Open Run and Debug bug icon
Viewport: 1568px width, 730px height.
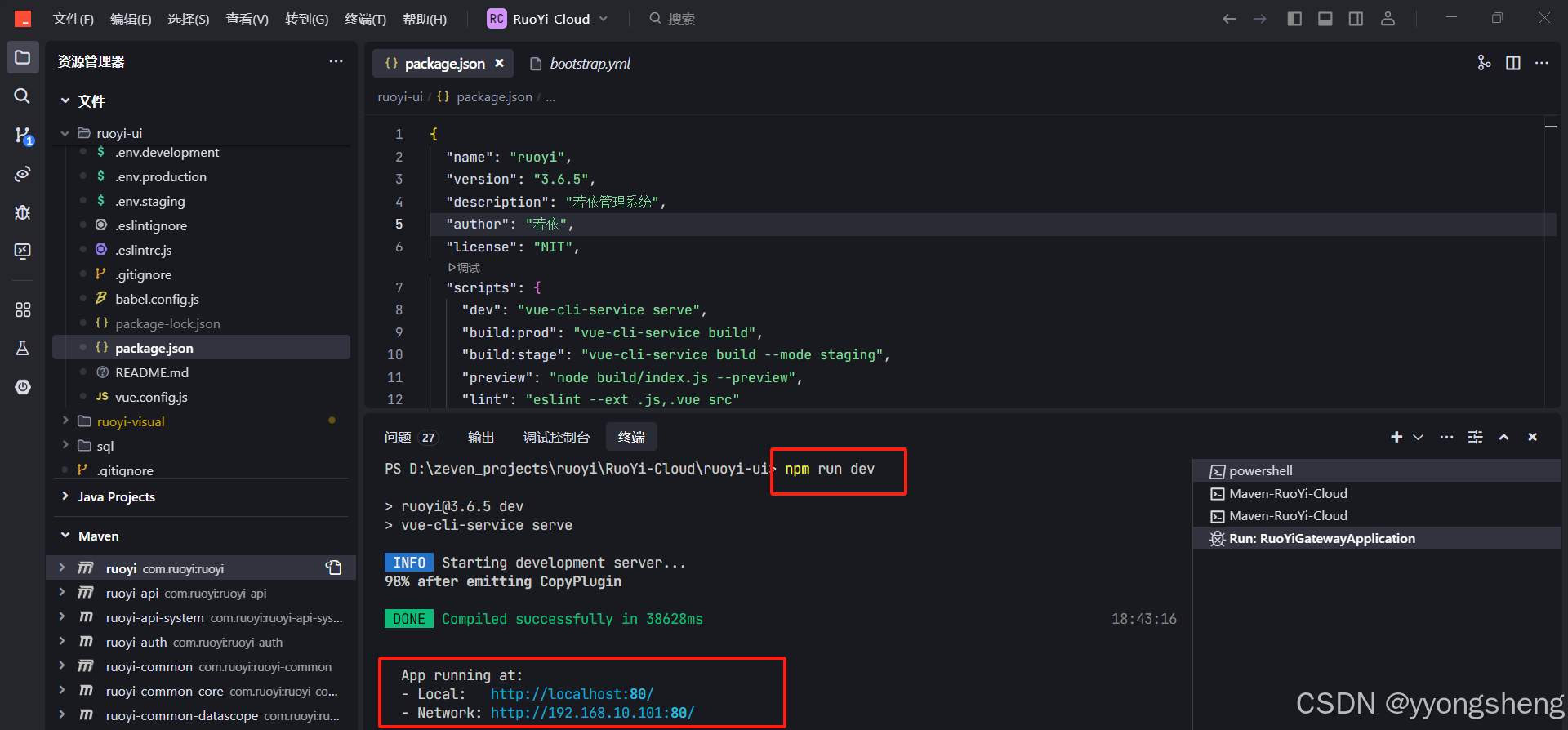point(23,212)
